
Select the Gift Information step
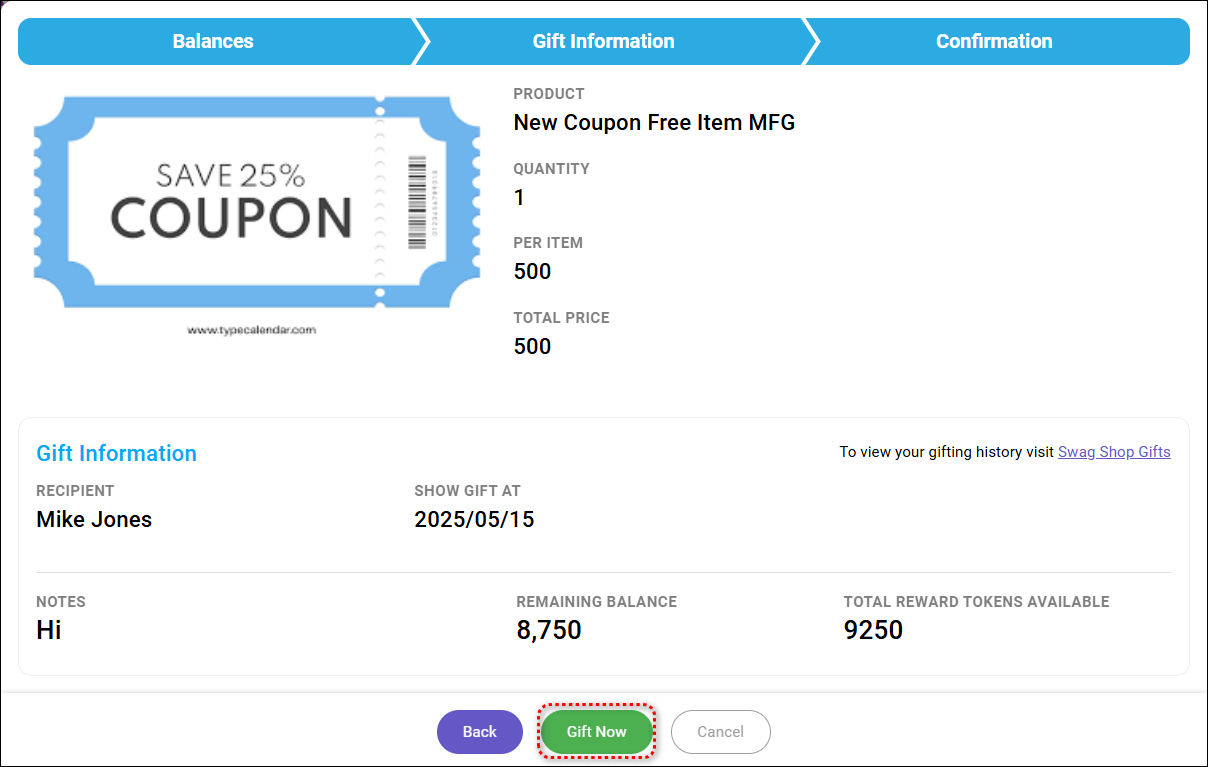click(x=603, y=41)
